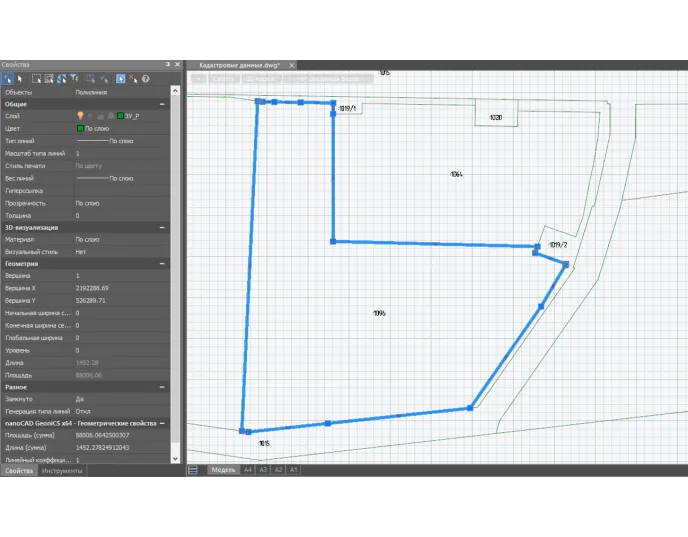688x537 pixels.
Task: Toggle the Замкнуто value Да
Action: coord(120,399)
